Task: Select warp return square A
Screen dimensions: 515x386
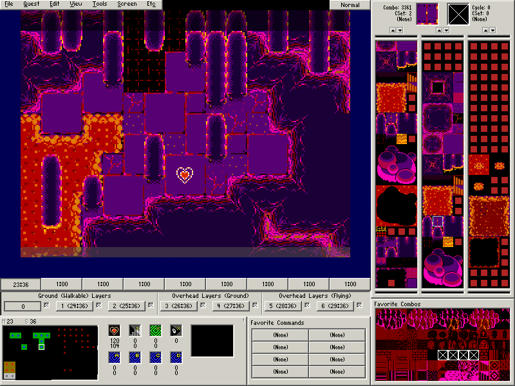Action: click(x=114, y=358)
